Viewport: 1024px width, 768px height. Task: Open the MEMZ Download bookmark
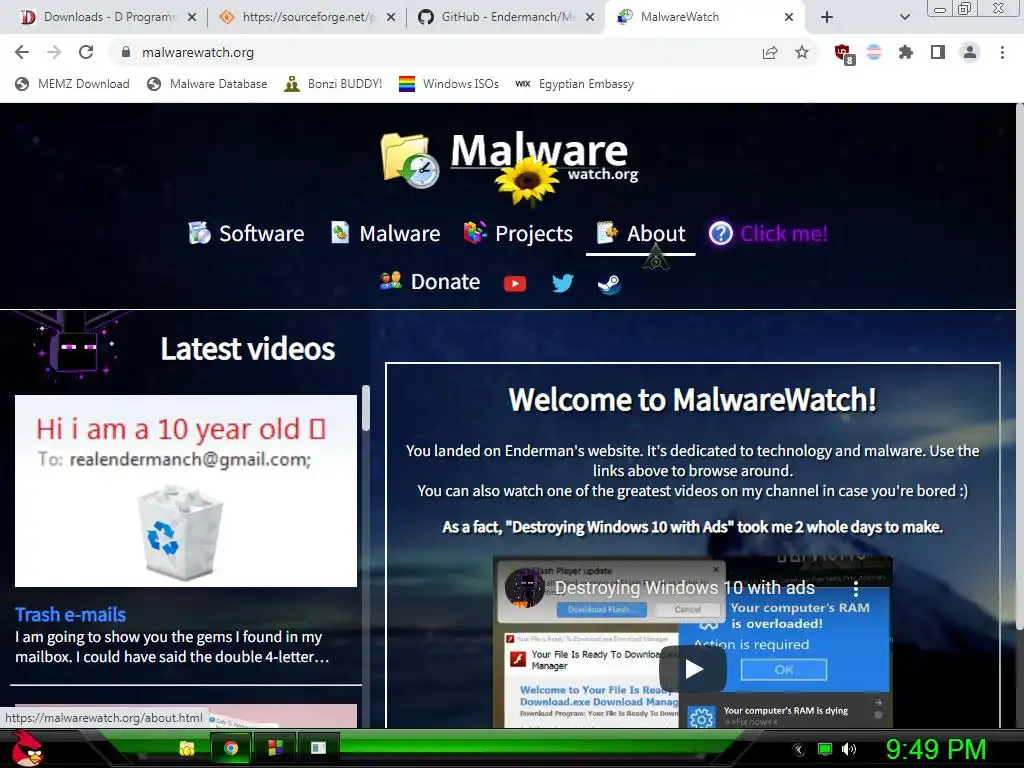72,84
